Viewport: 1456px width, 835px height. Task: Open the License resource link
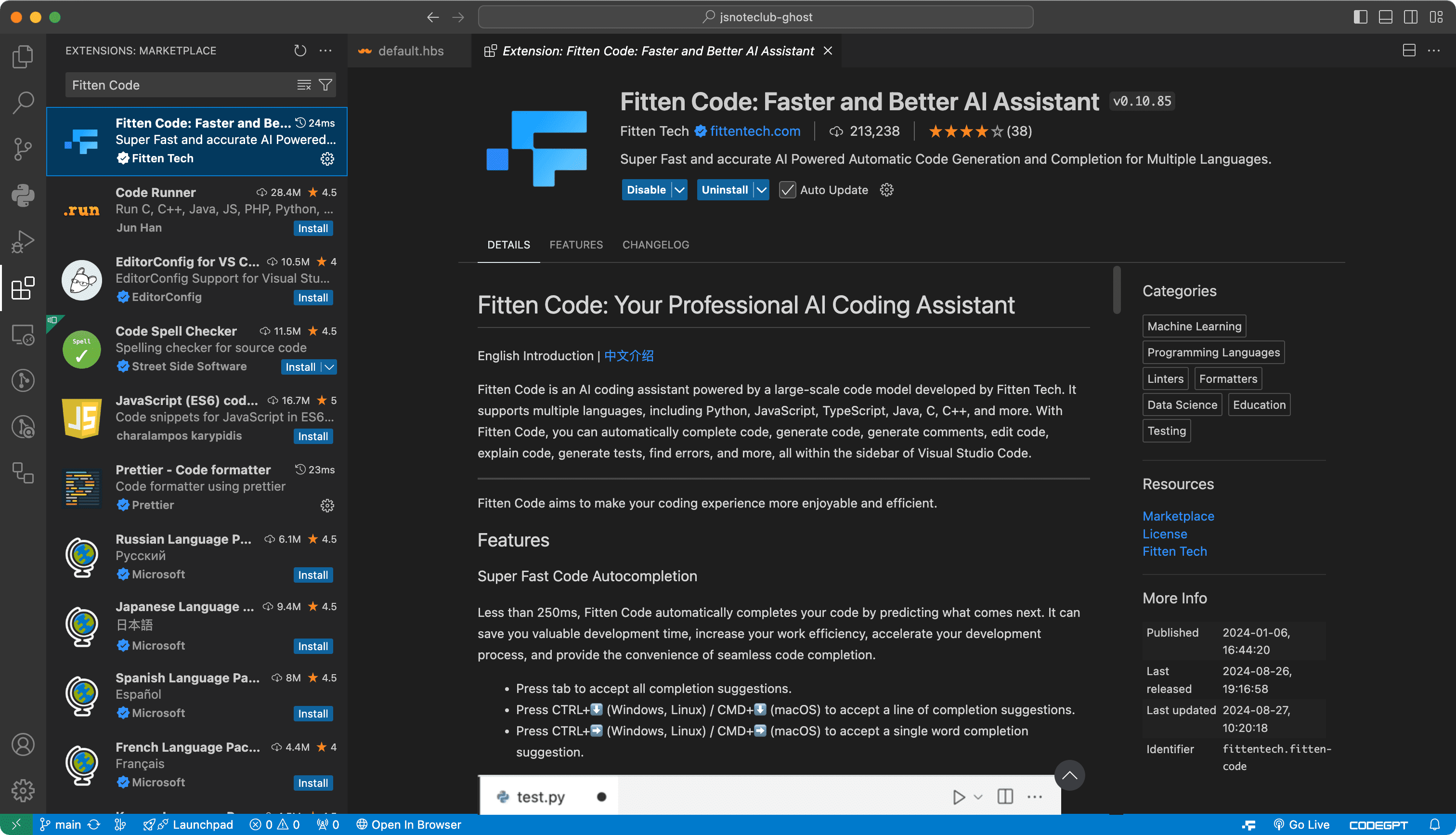click(1164, 534)
